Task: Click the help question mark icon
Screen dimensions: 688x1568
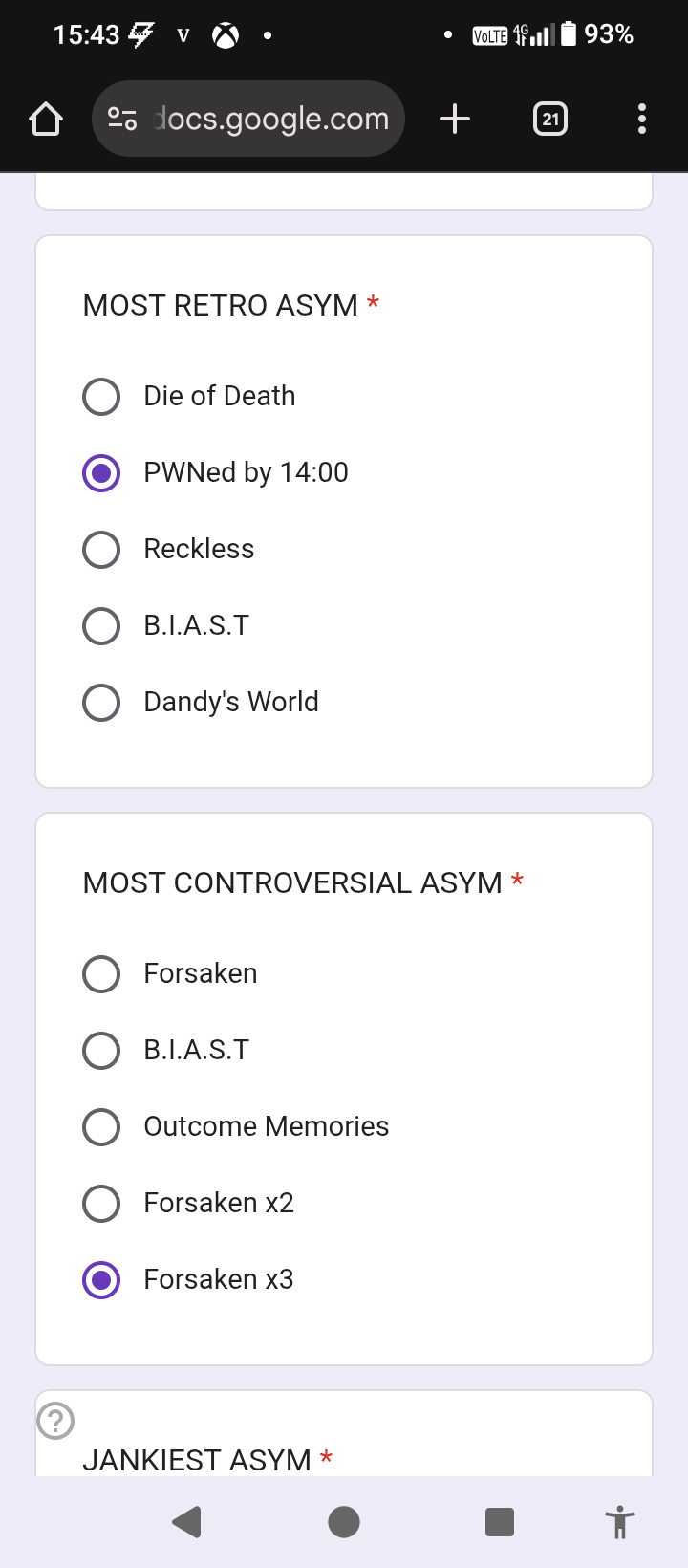Action: click(x=55, y=1420)
